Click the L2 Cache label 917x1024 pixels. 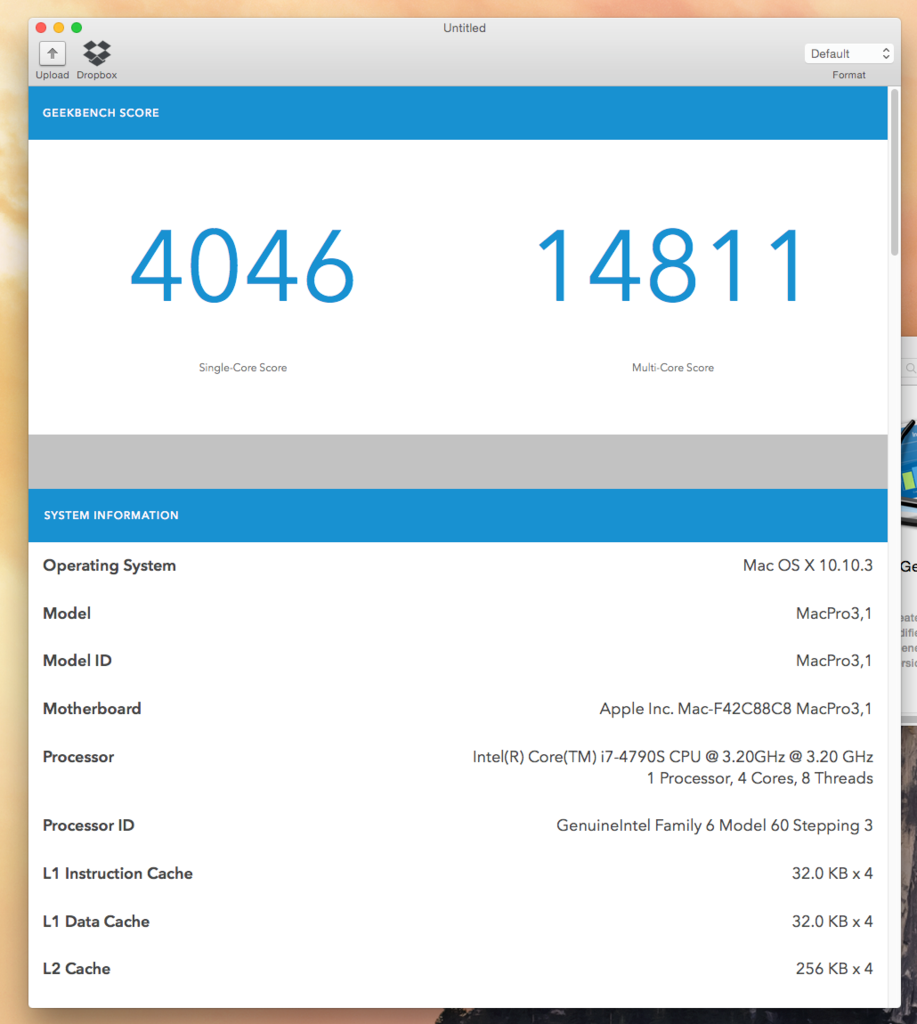coord(76,969)
